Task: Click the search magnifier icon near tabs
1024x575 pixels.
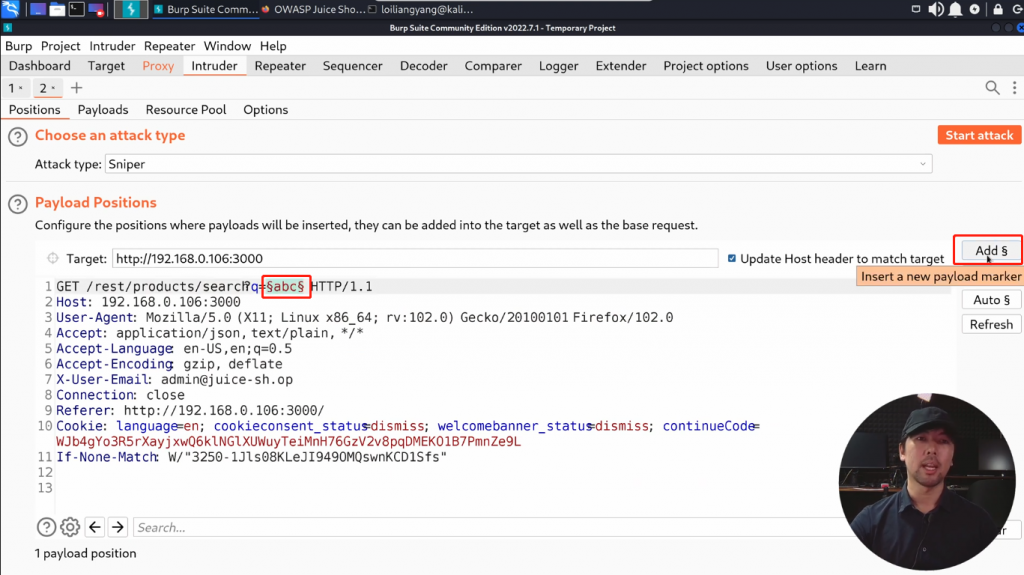Action: tap(992, 88)
